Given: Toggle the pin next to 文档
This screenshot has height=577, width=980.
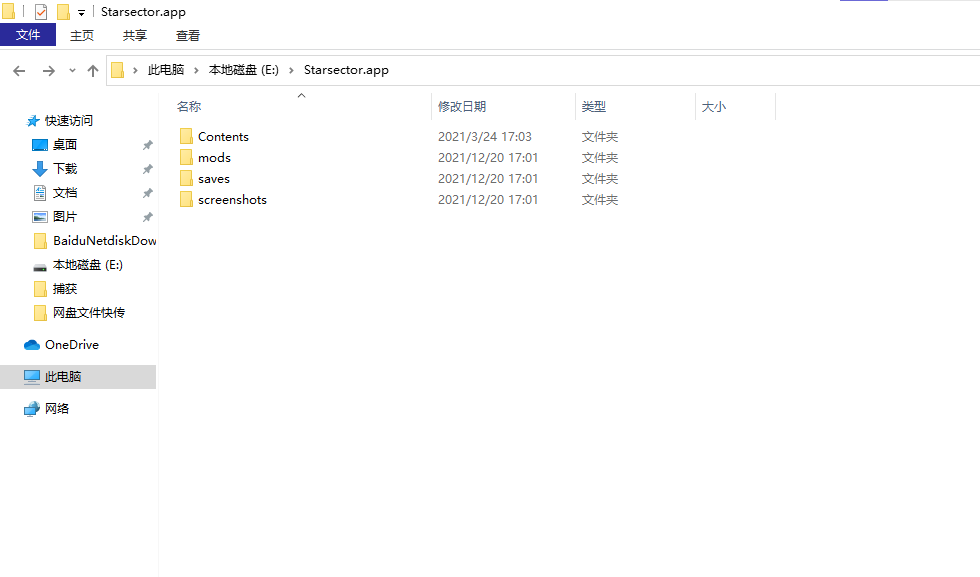Looking at the screenshot, I should click(x=147, y=192).
